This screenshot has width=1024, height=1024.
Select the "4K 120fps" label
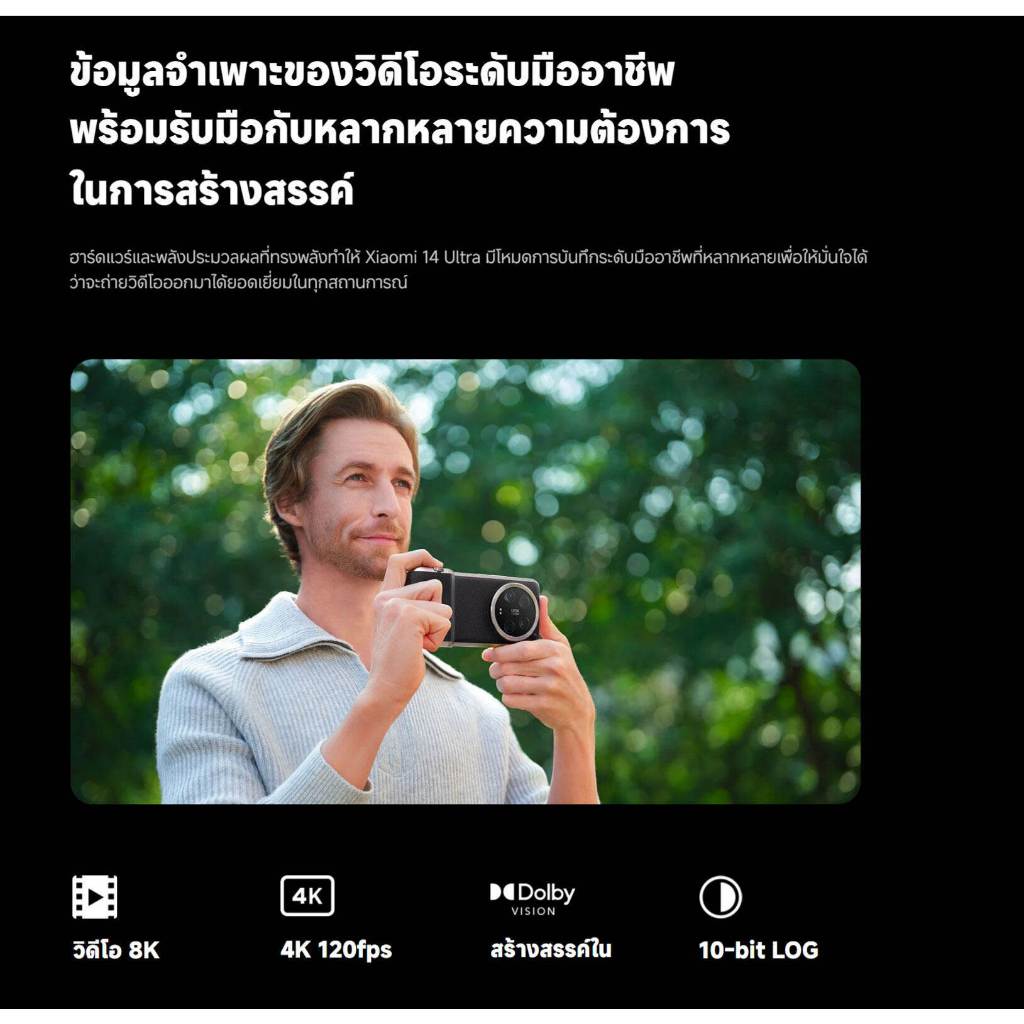[x=336, y=950]
